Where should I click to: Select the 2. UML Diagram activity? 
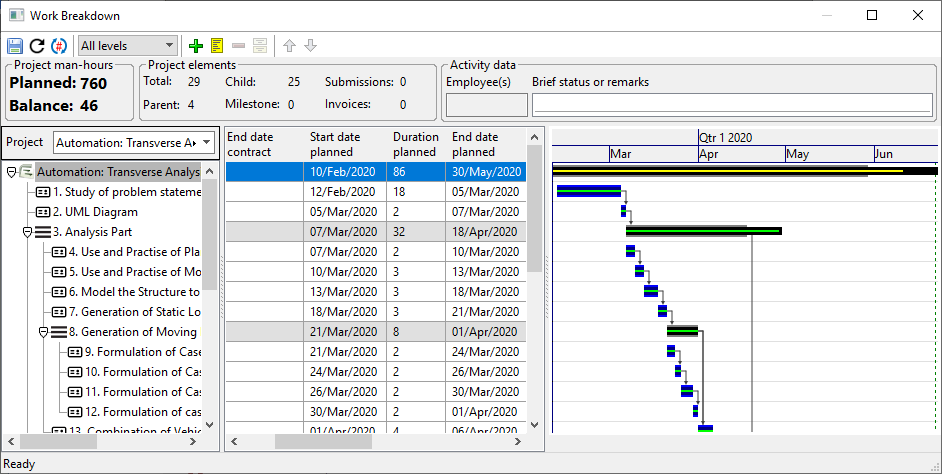(x=95, y=212)
